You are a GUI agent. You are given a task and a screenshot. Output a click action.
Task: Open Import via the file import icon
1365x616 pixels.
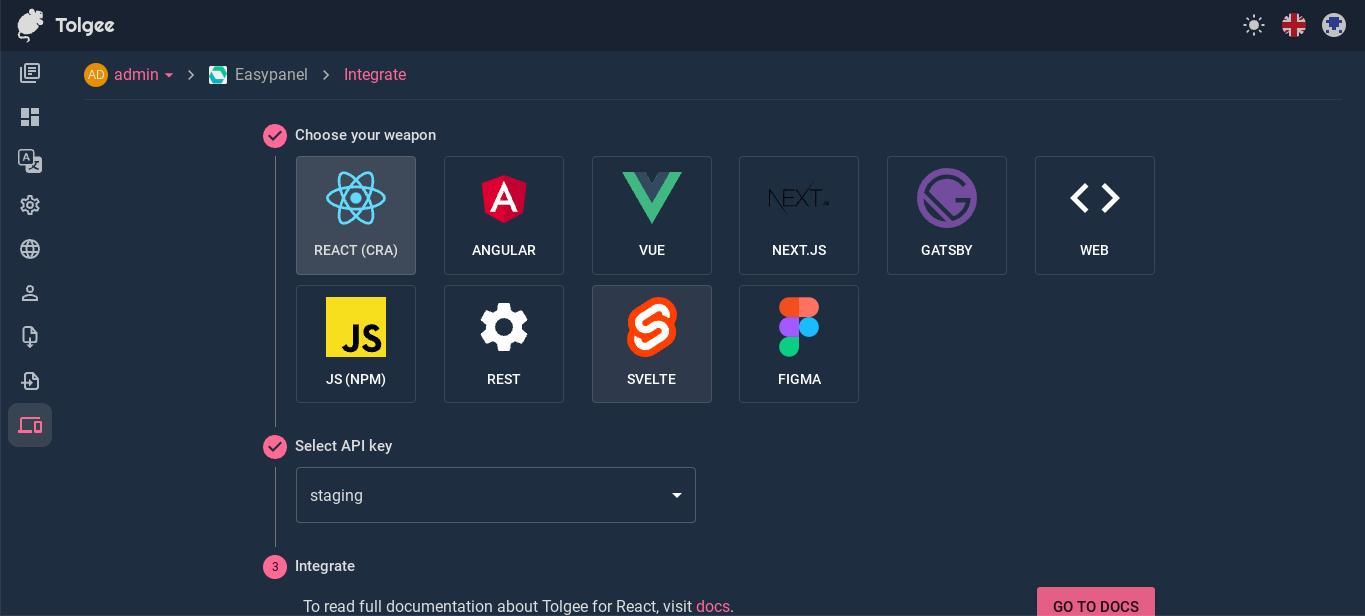[30, 381]
